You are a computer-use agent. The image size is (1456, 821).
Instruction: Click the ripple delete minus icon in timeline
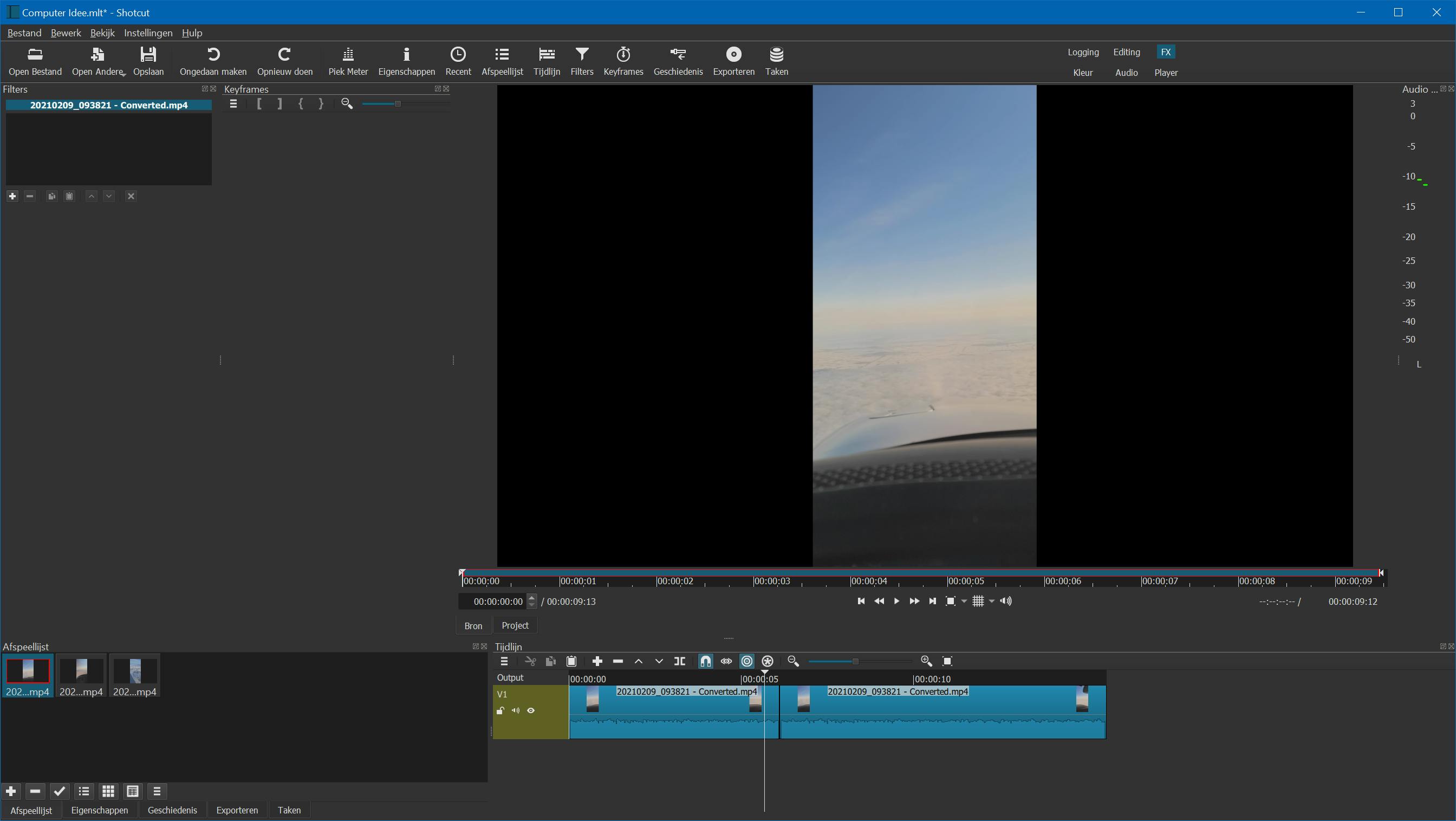(x=618, y=661)
